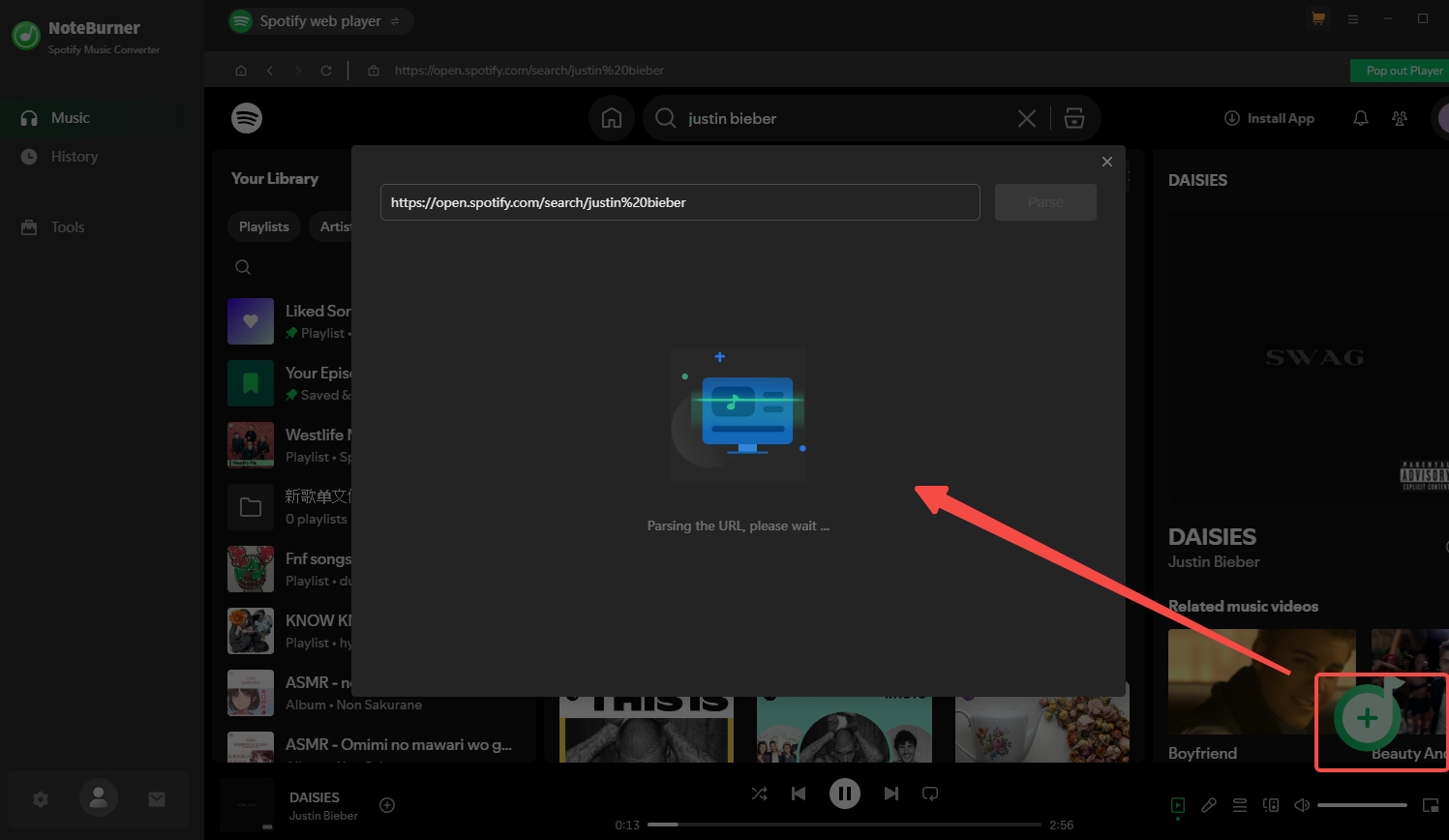The image size is (1449, 840).
Task: Click the green add-to-convert plus button
Action: 1367,718
